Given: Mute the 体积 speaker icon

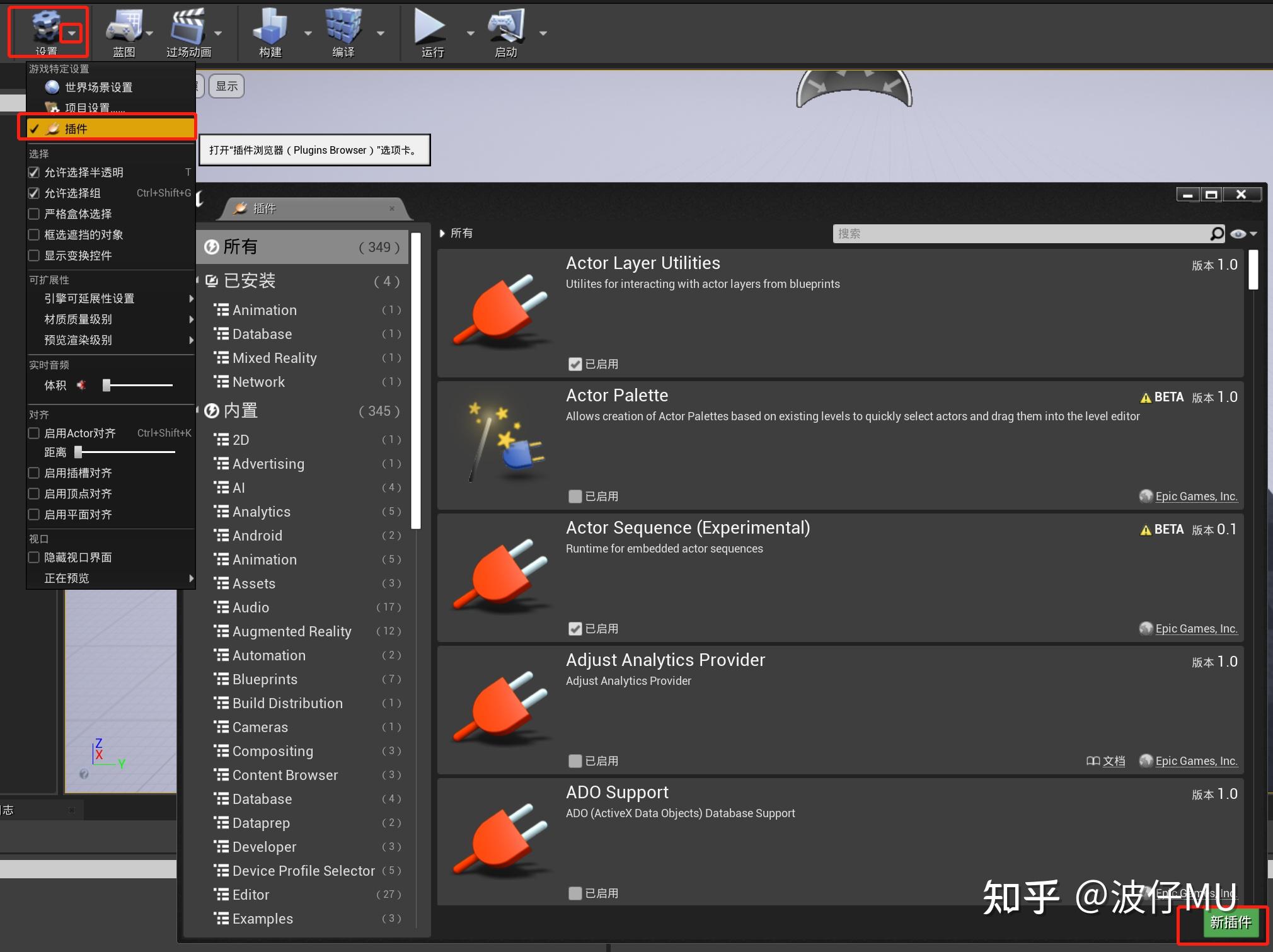Looking at the screenshot, I should point(81,385).
